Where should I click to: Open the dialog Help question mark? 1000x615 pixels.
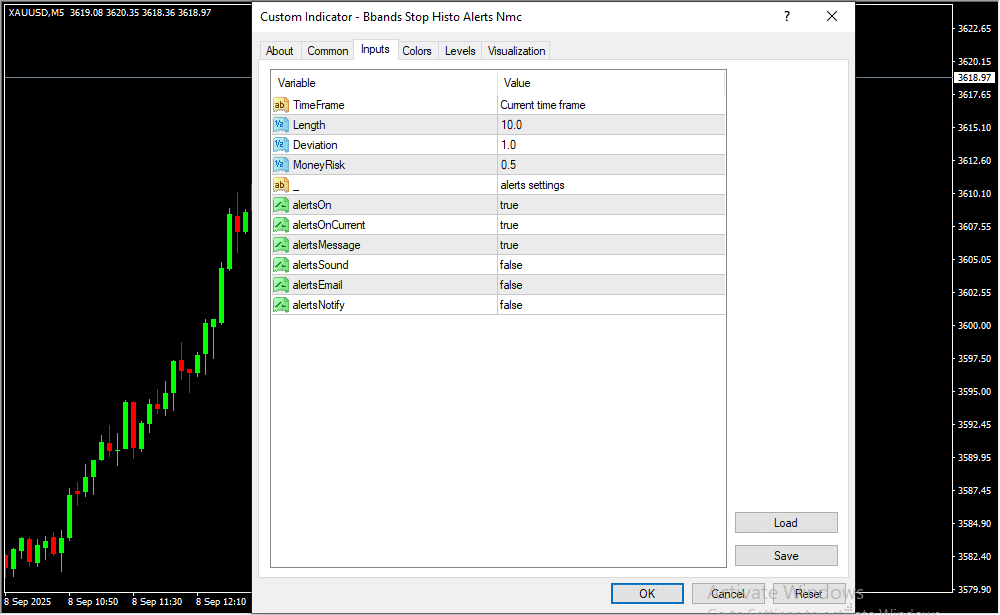tap(787, 16)
